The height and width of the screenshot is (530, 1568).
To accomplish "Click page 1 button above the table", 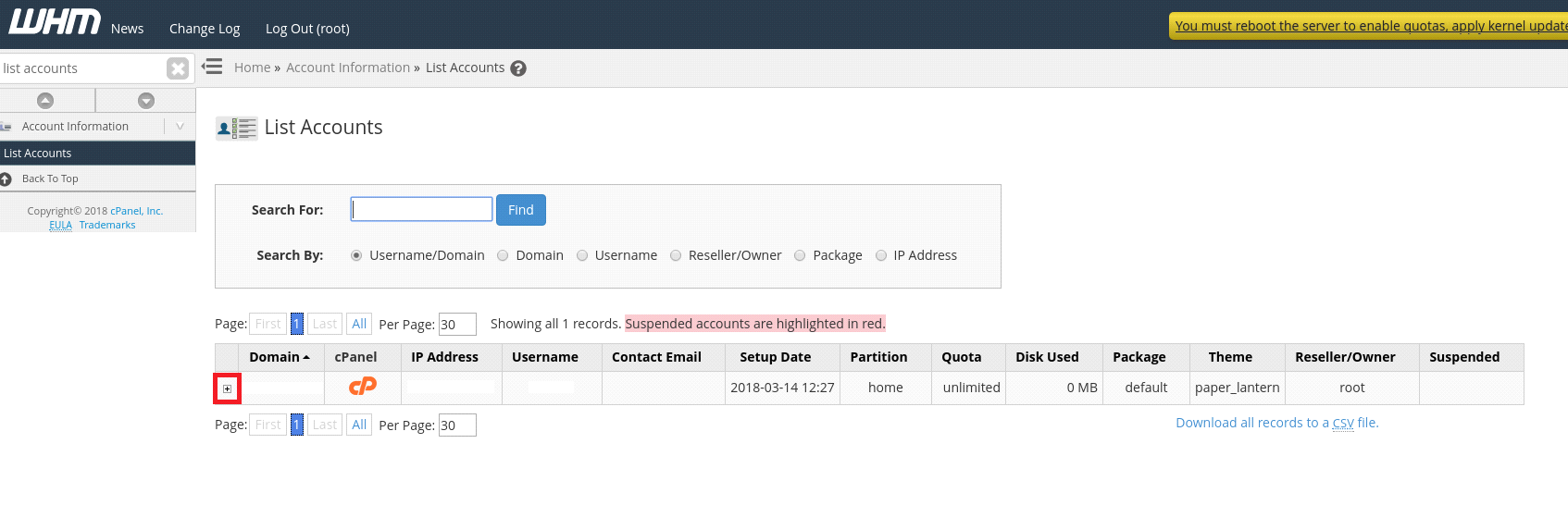I will coord(297,324).
